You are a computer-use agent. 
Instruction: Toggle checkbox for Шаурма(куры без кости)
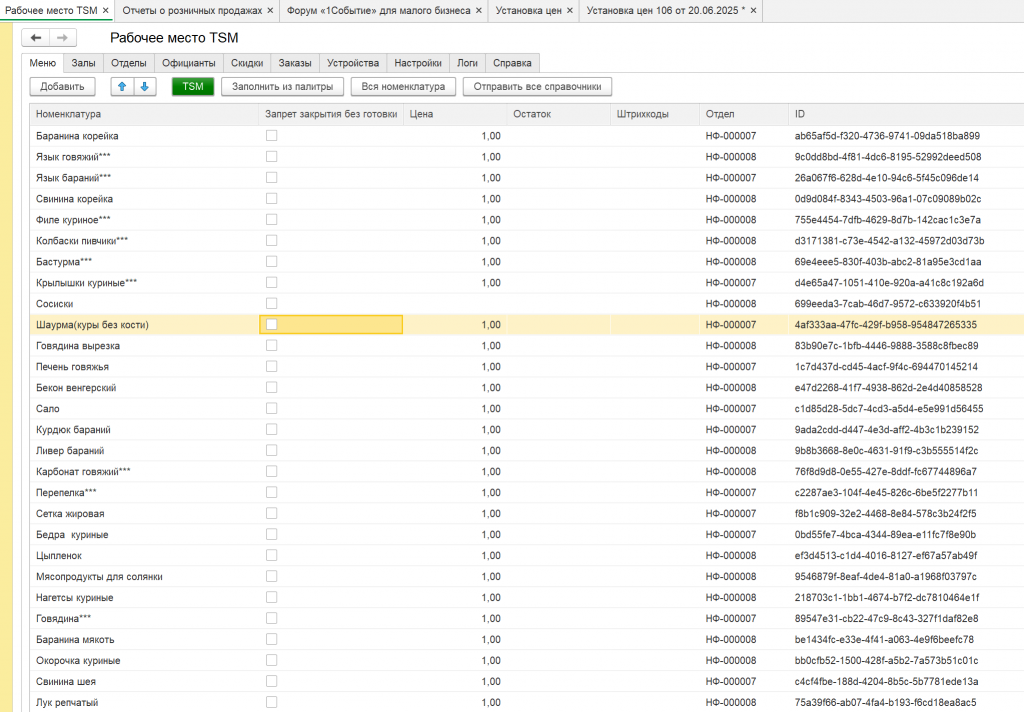[x=272, y=324]
